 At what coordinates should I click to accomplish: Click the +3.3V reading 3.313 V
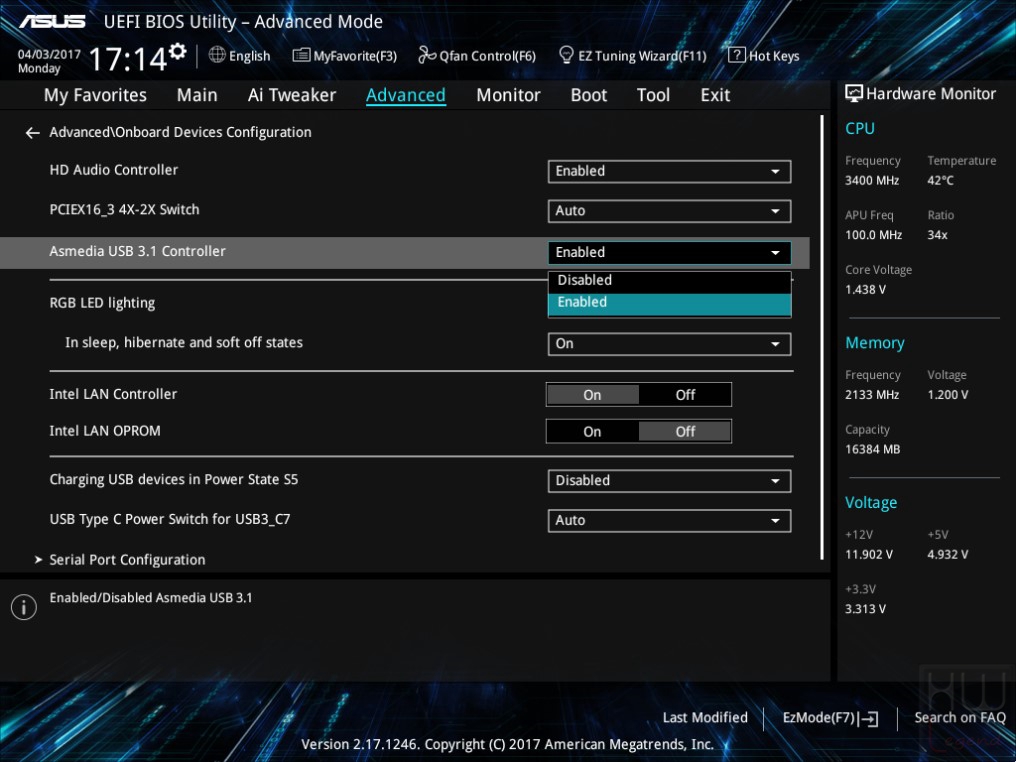tap(866, 609)
